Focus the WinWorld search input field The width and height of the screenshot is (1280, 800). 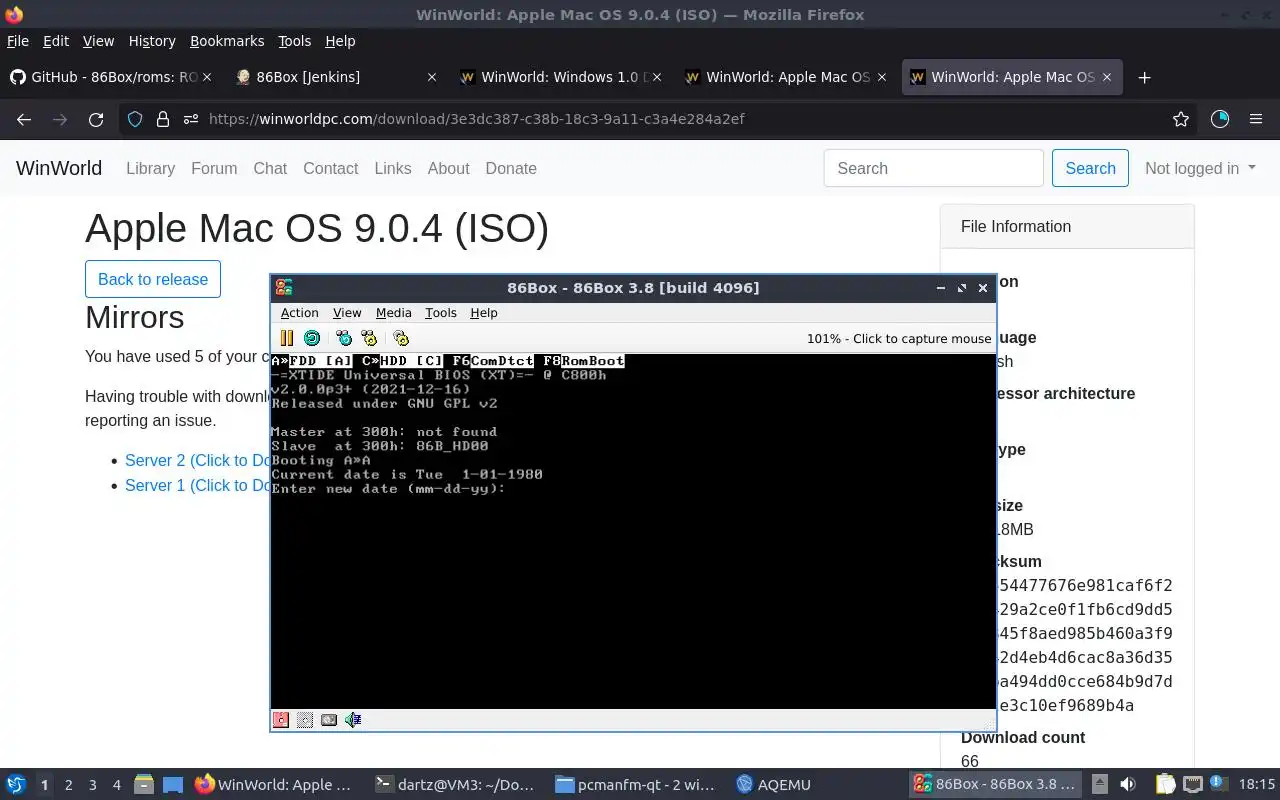934,168
